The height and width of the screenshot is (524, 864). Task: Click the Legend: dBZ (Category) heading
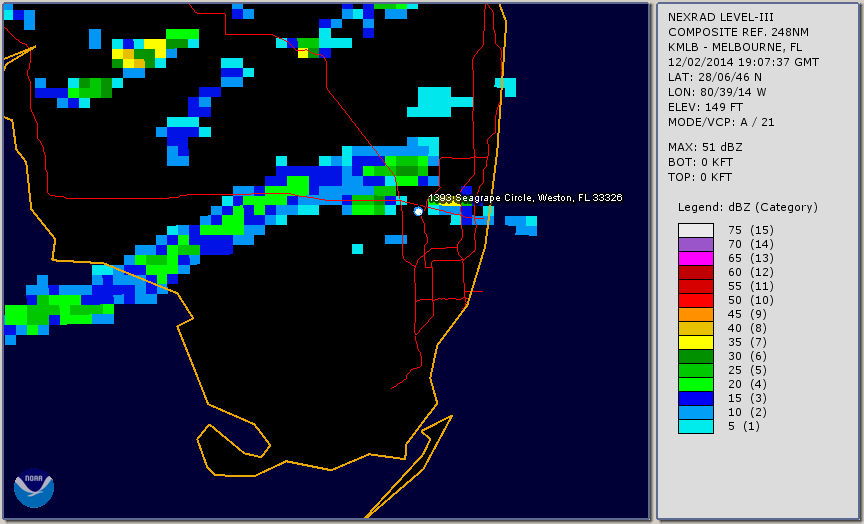pos(748,208)
